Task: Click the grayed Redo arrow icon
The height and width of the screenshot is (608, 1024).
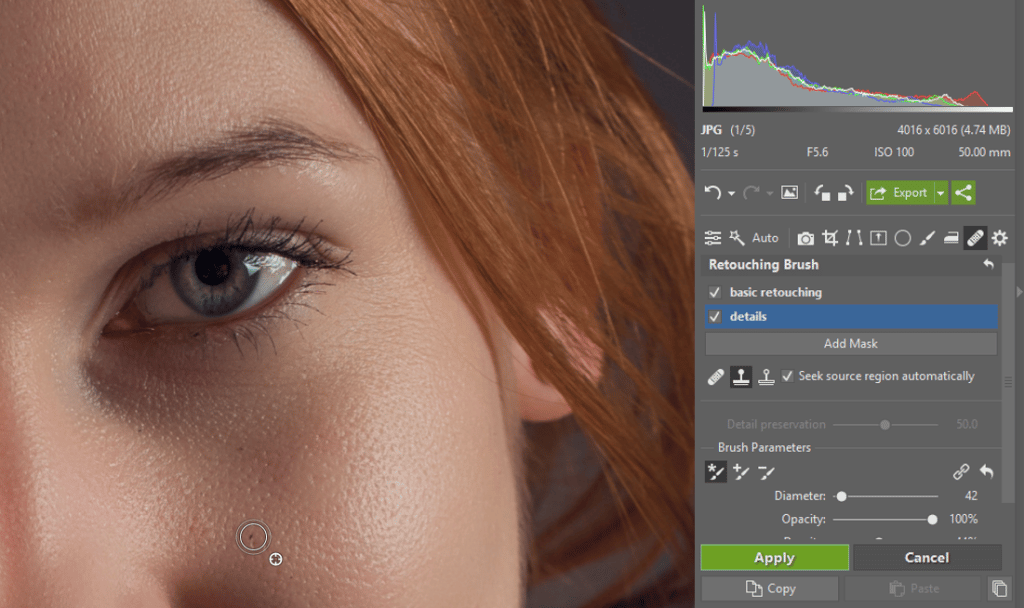Action: [x=751, y=193]
